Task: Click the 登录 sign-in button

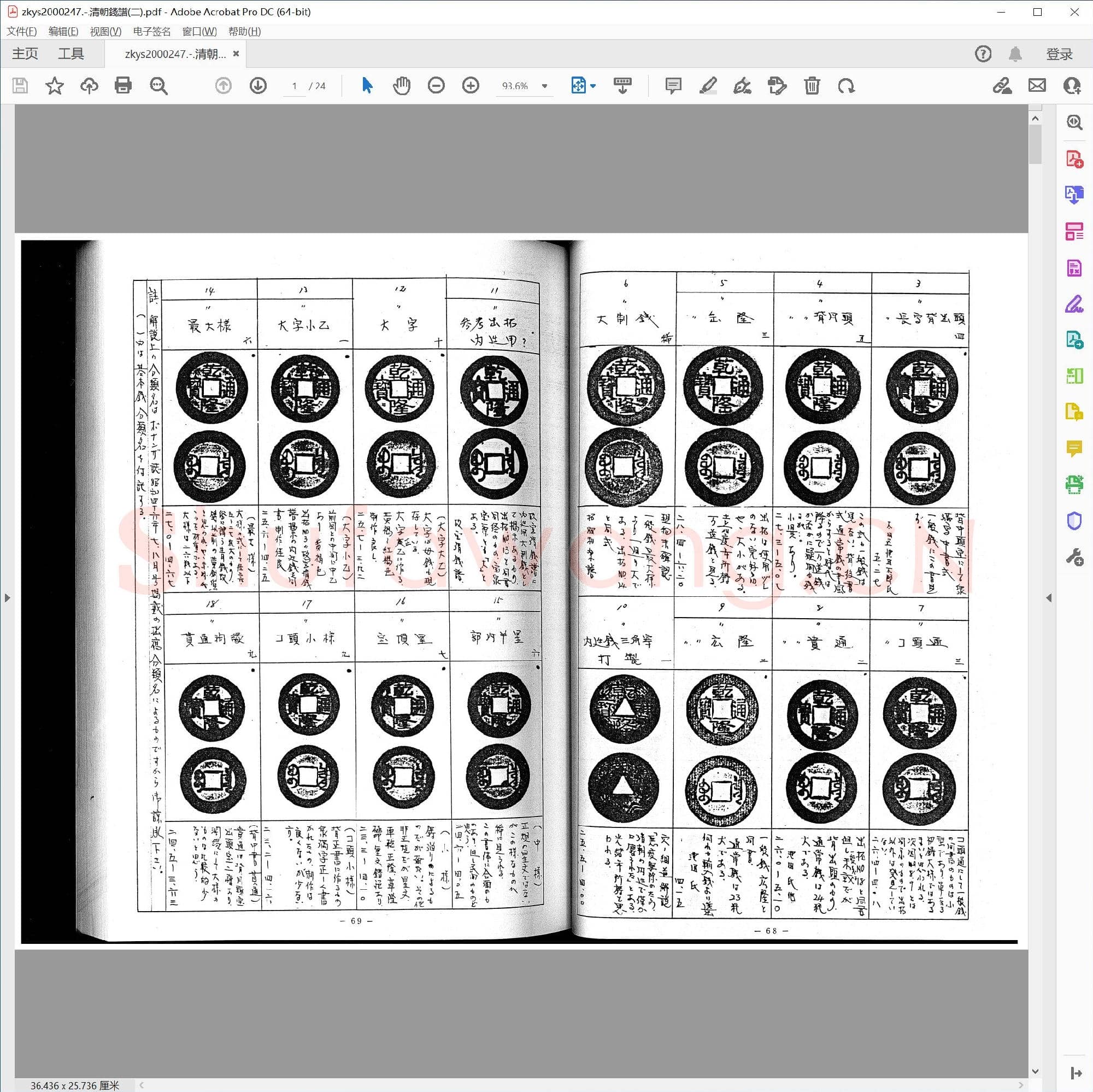Action: pyautogui.click(x=1059, y=54)
